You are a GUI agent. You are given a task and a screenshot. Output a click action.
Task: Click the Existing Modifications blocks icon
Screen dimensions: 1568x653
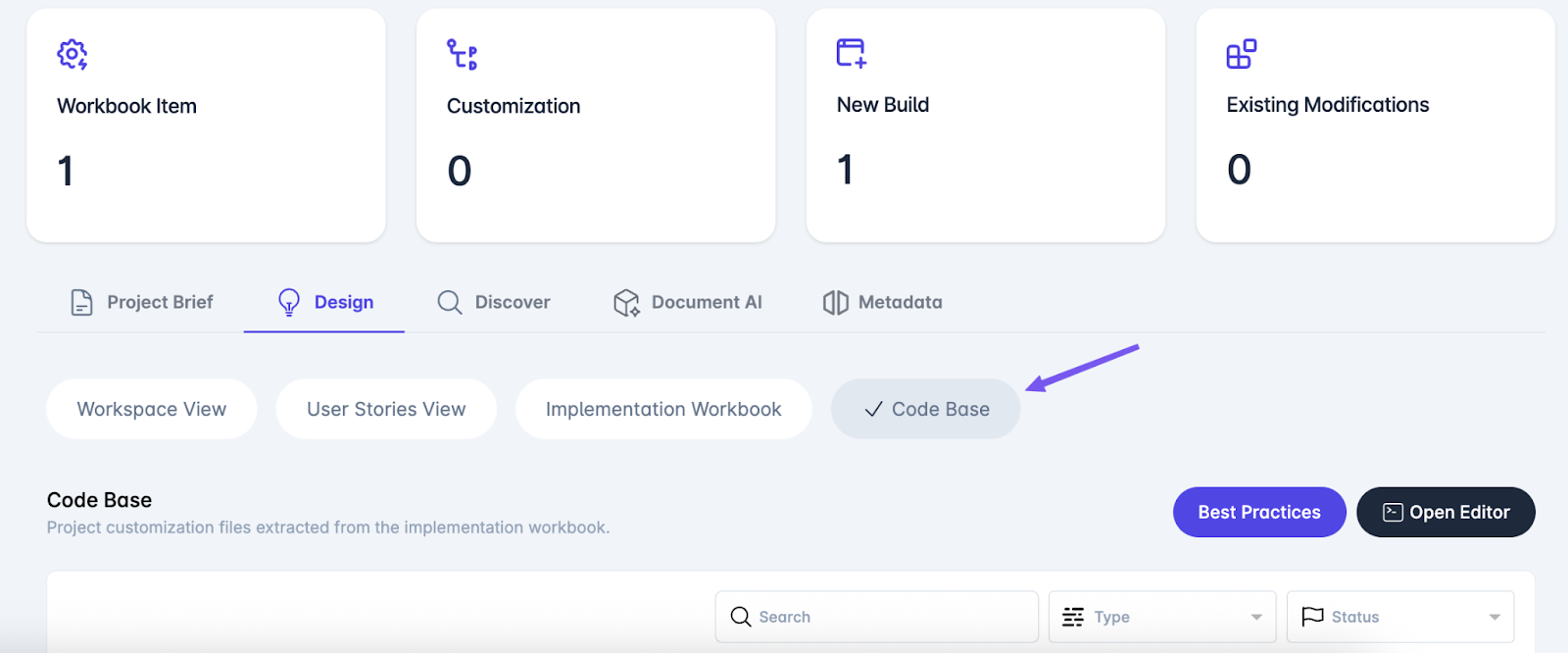pyautogui.click(x=1241, y=54)
